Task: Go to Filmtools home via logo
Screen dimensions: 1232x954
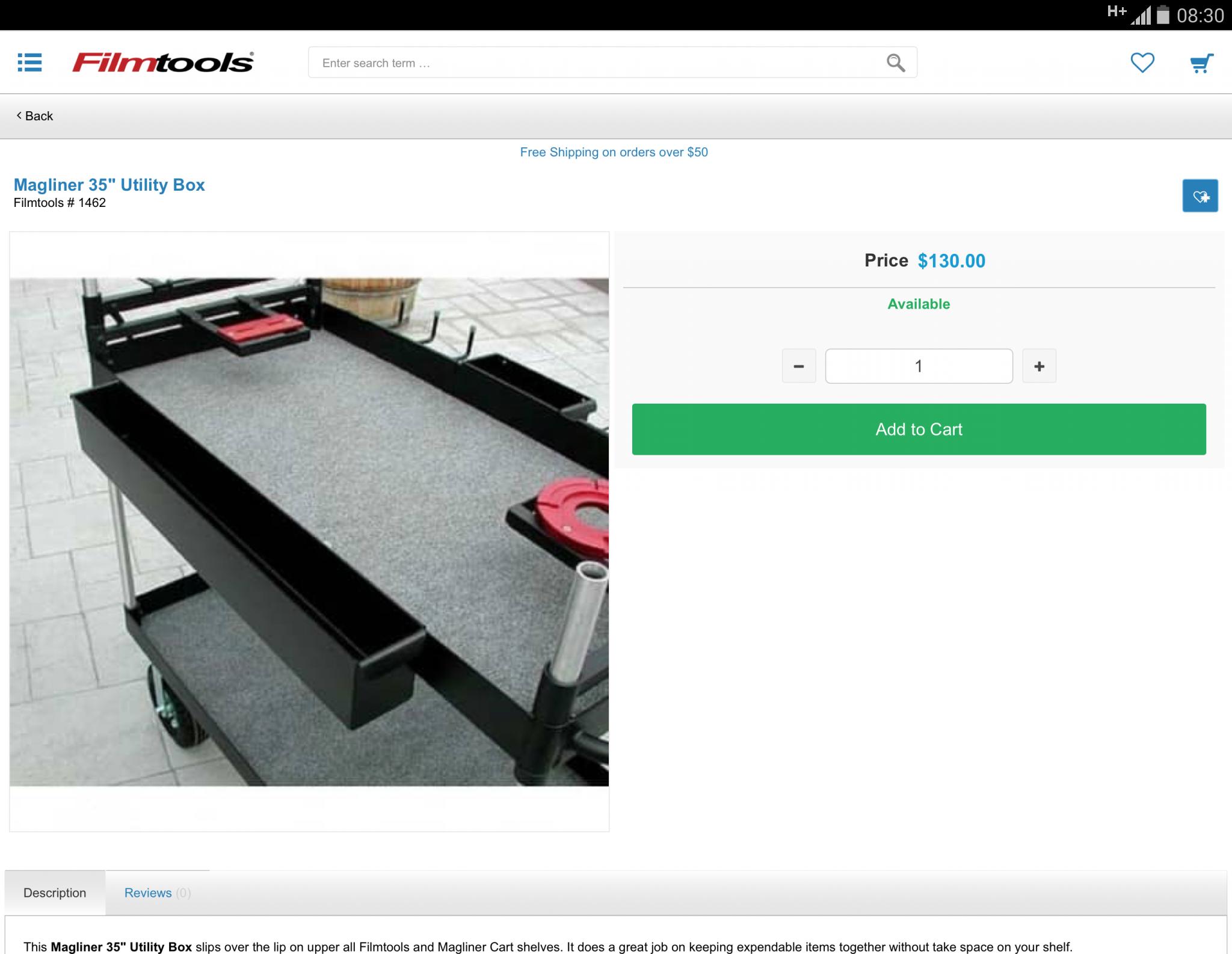Action: [163, 62]
